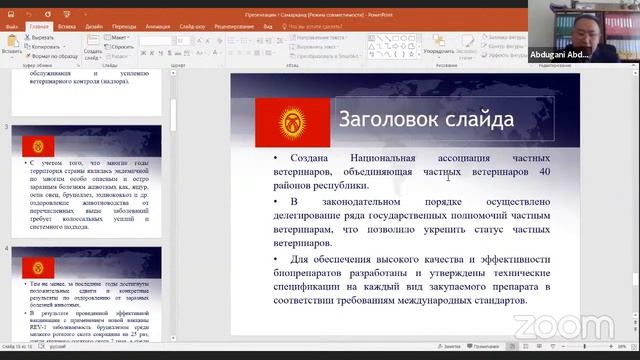This screenshot has width=640, height=360.
Task: Click Format Painter (Формат по образцу)
Action: 51,56
